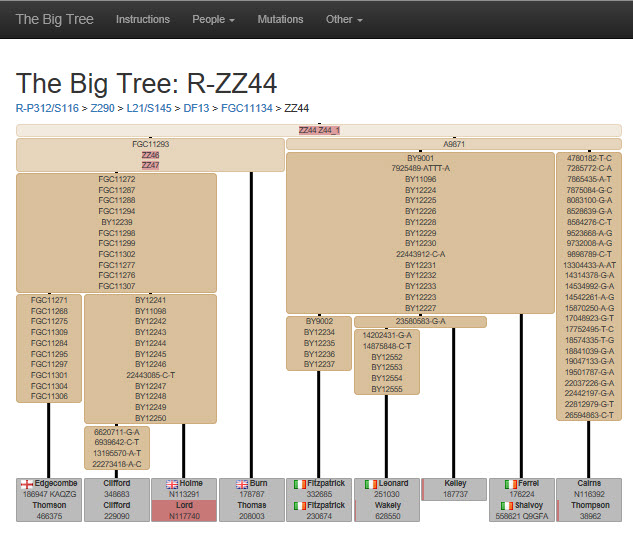Follow the R-P312/S116 breadcrumb link
This screenshot has height=549, width=633.
point(47,108)
